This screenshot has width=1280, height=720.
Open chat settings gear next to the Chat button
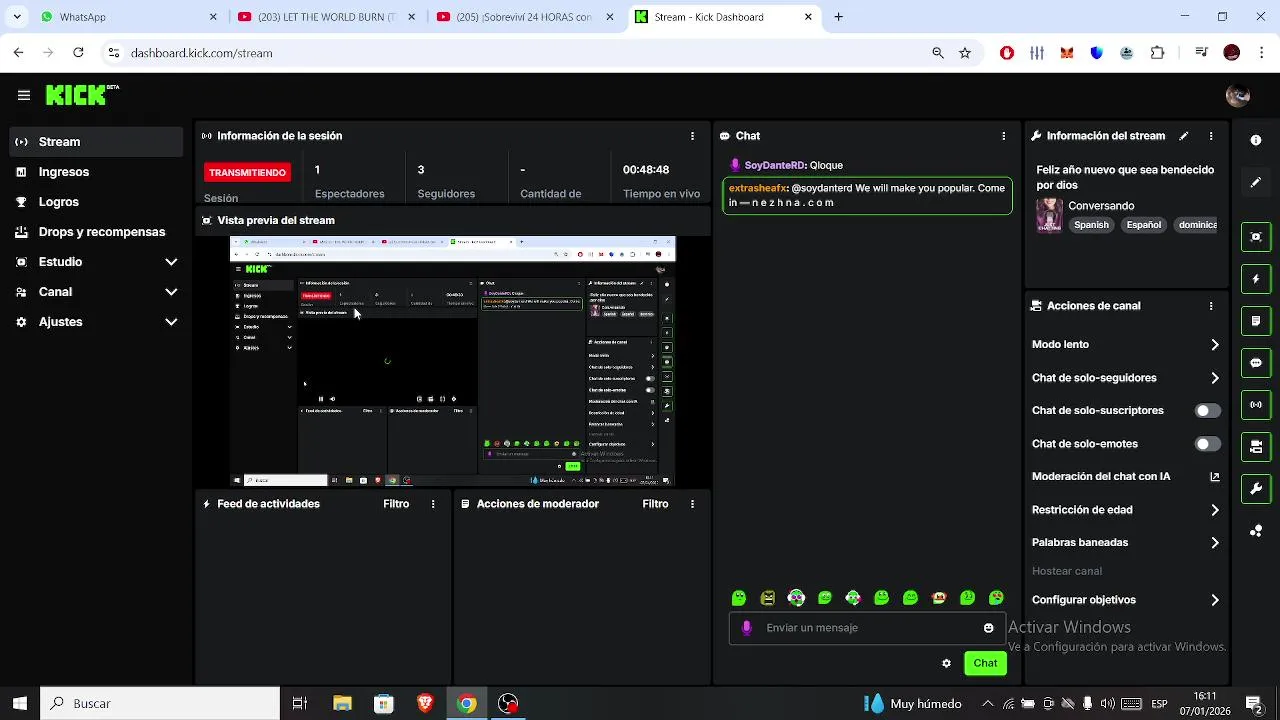946,663
